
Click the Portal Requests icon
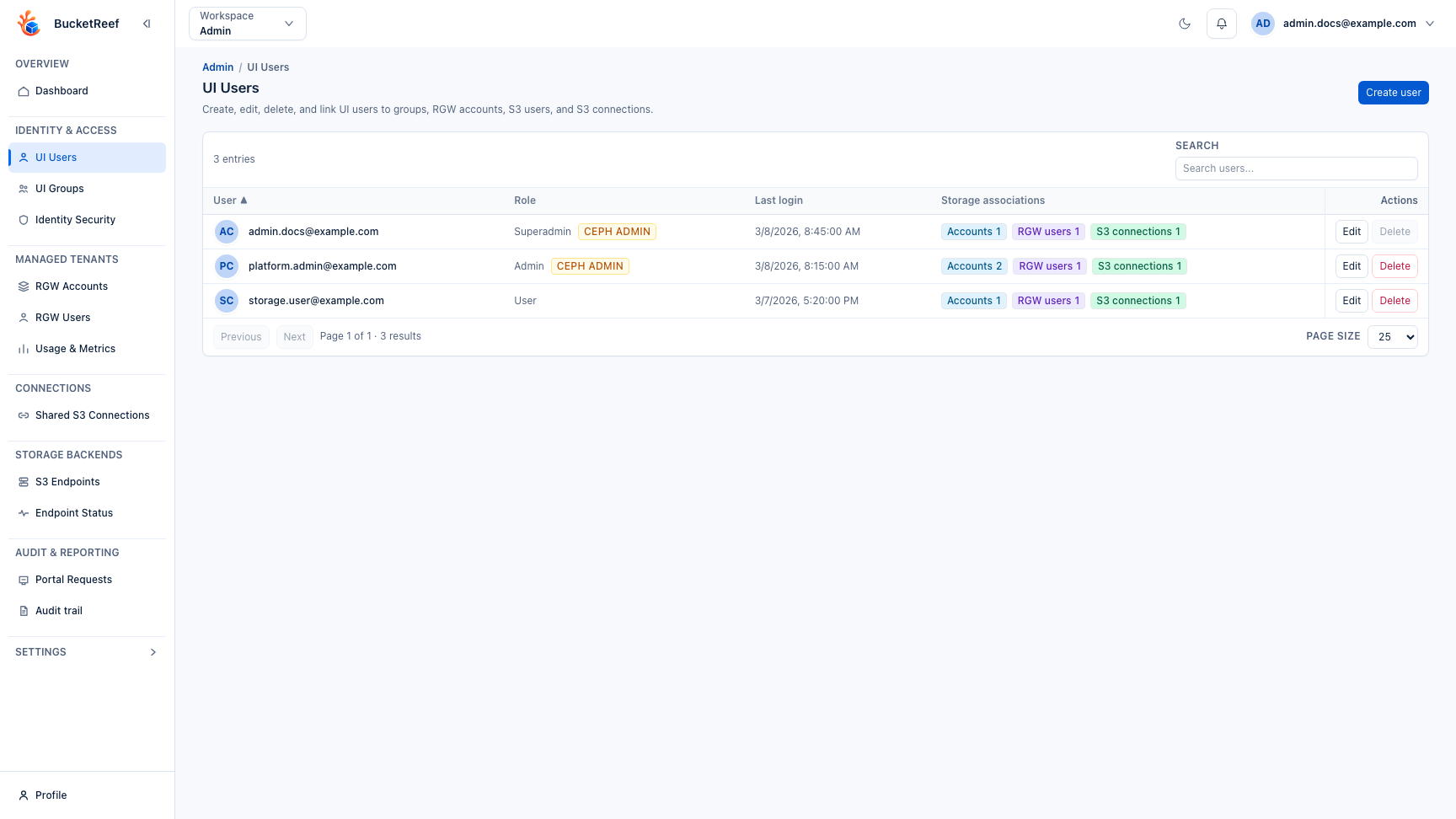pos(24,580)
